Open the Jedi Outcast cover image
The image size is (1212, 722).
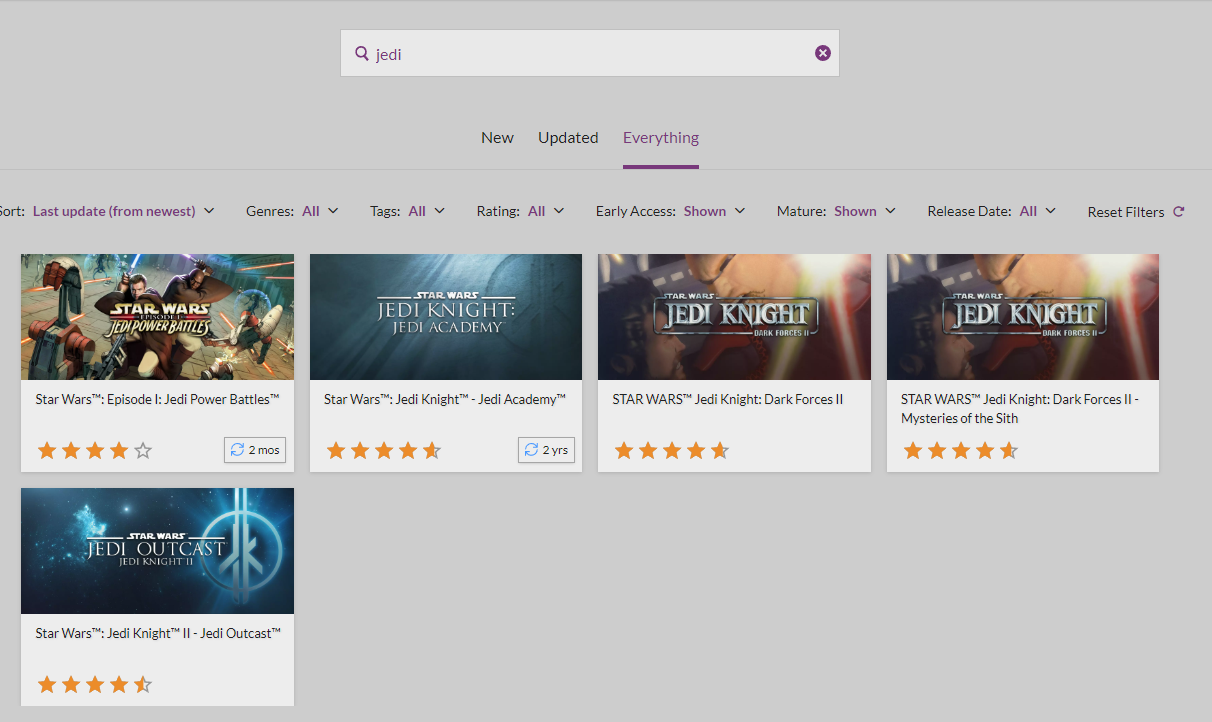coord(157,551)
